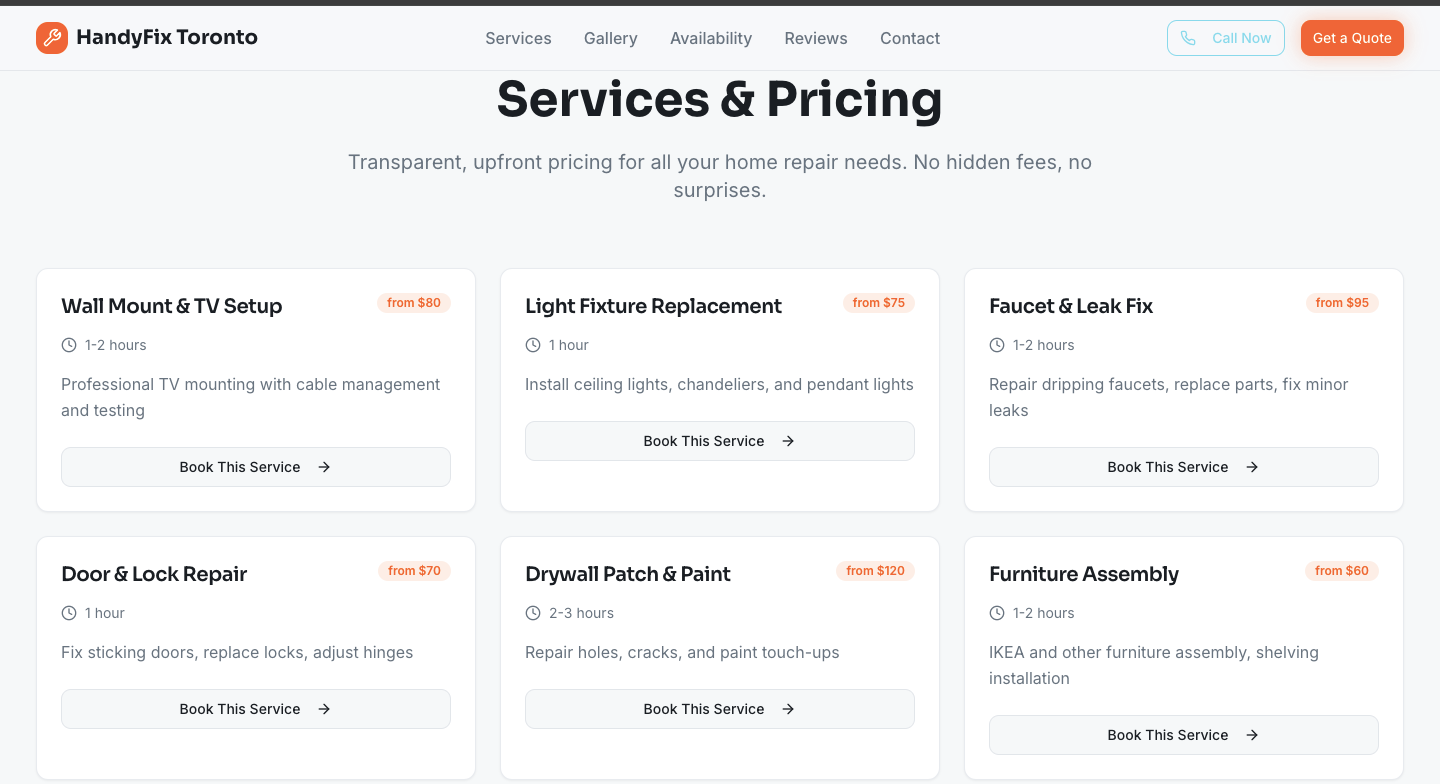Click the HandyFix wrench logo icon
The image size is (1440, 784).
pyautogui.click(x=52, y=38)
